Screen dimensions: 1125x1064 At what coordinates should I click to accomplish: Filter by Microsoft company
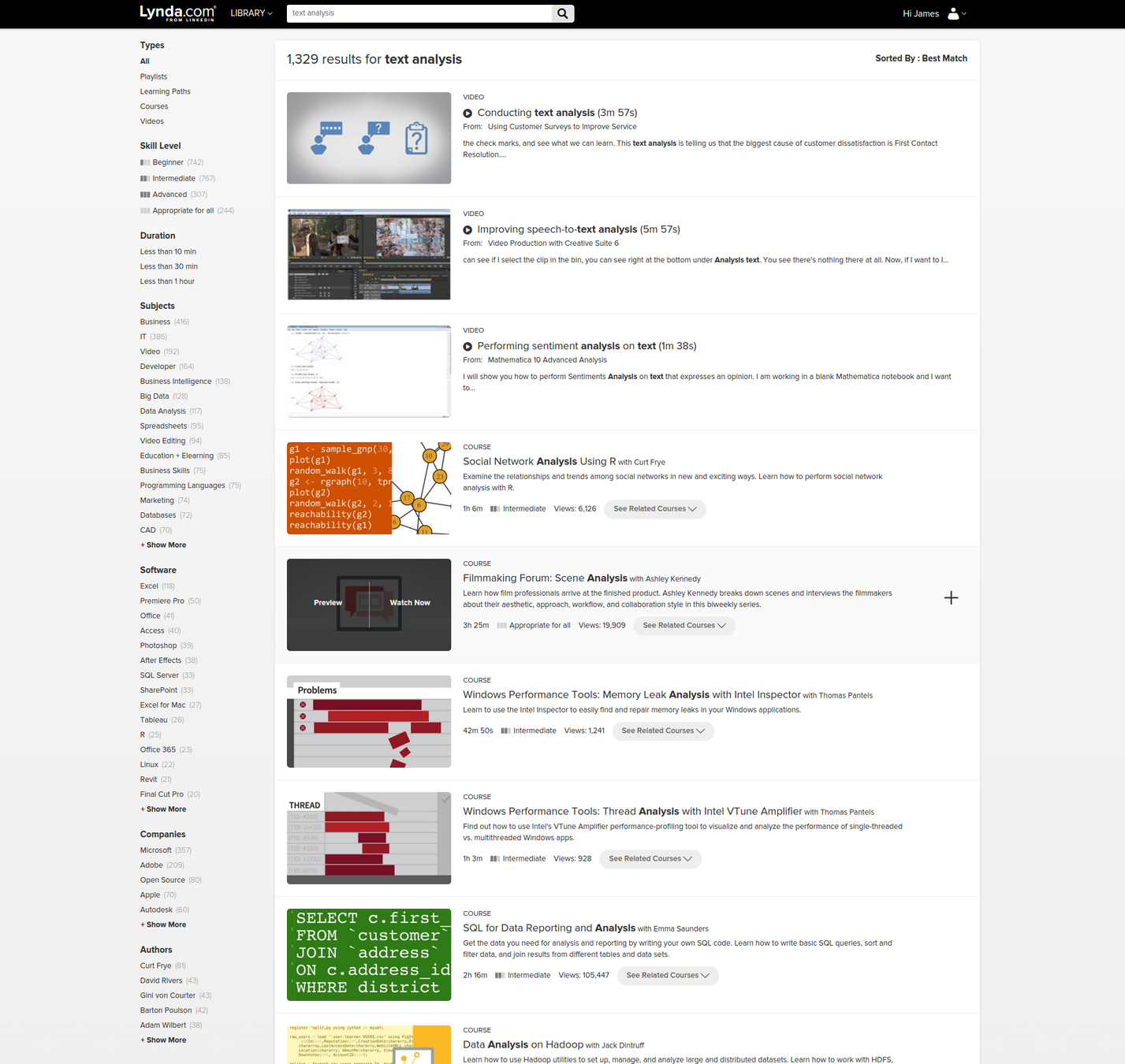tap(156, 850)
